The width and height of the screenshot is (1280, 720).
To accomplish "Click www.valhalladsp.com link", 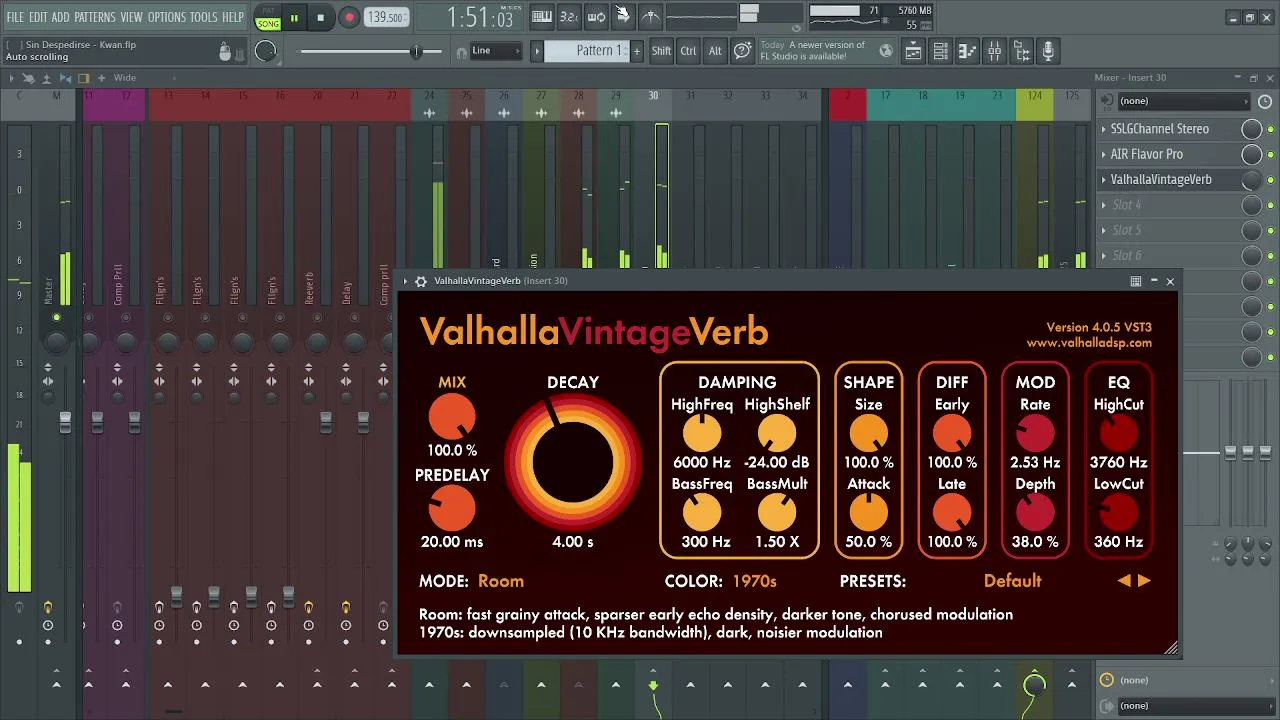I will [1089, 343].
